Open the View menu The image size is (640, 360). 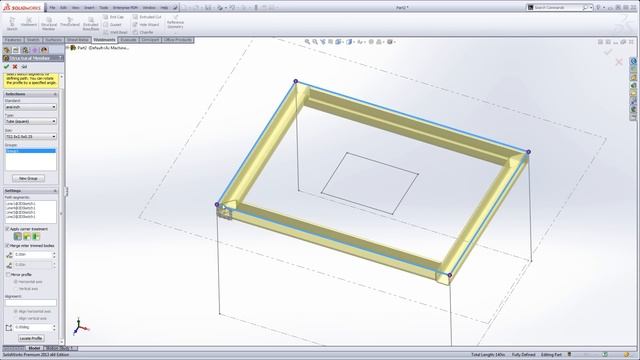point(75,7)
